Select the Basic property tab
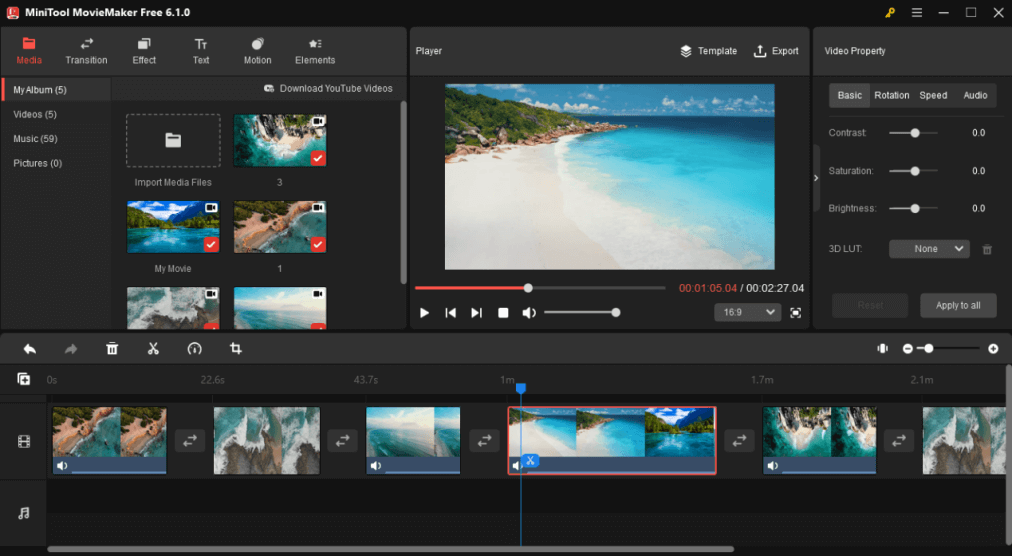1012x556 pixels. tap(849, 96)
